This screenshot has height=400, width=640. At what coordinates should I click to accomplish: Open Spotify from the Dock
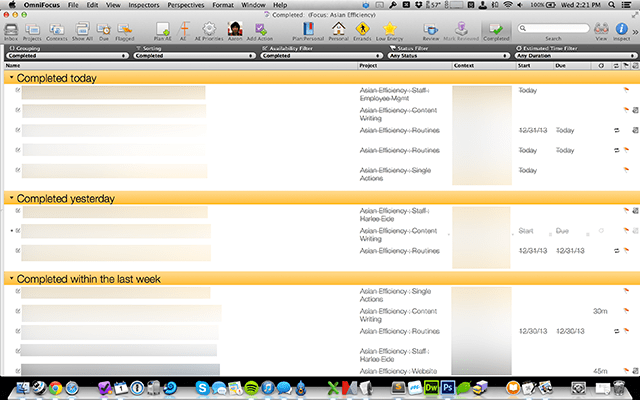(251, 387)
